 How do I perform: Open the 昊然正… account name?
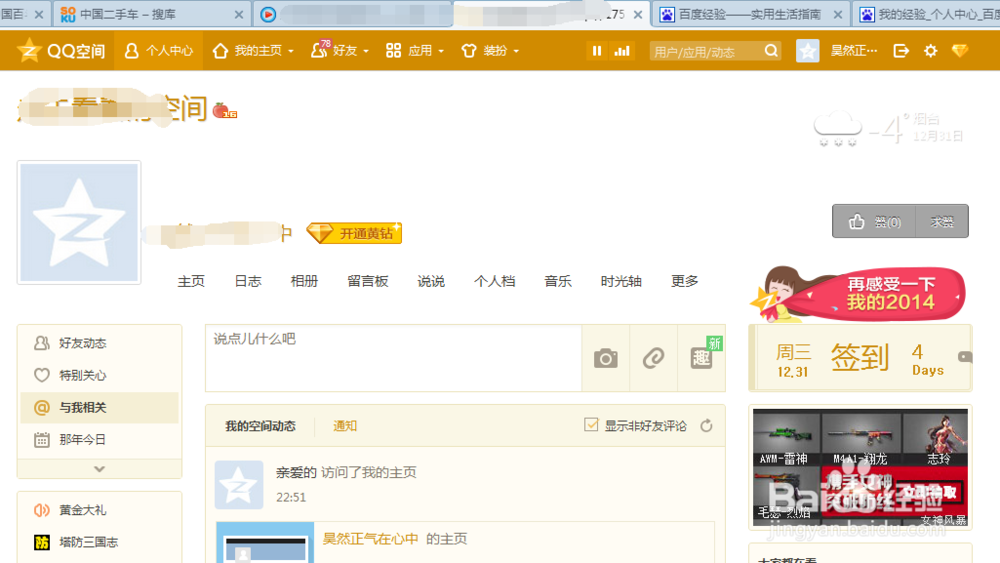[x=854, y=50]
